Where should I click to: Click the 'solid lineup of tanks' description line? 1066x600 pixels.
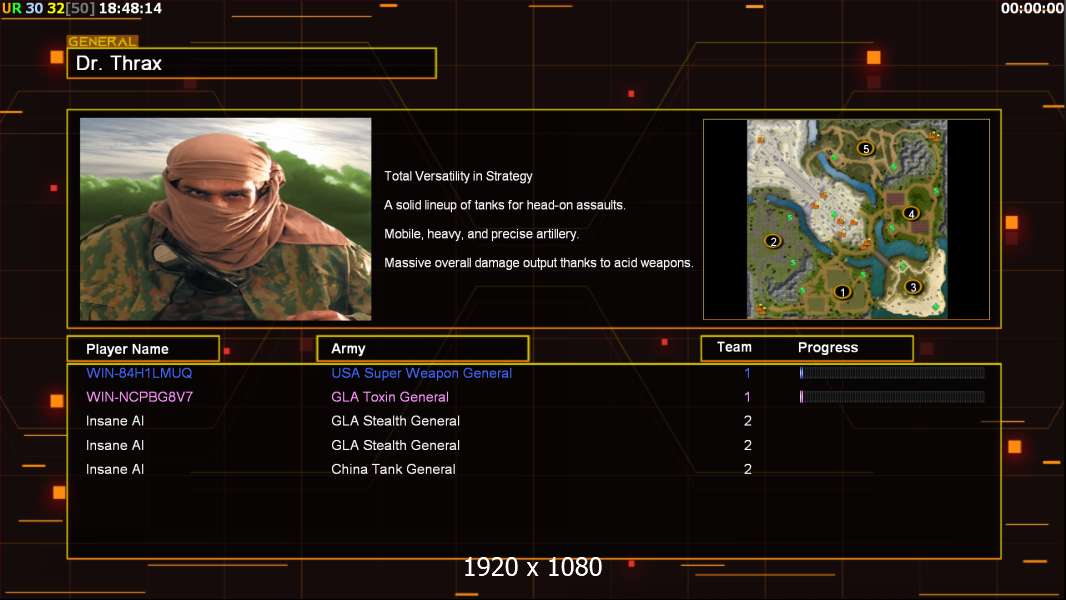(505, 205)
